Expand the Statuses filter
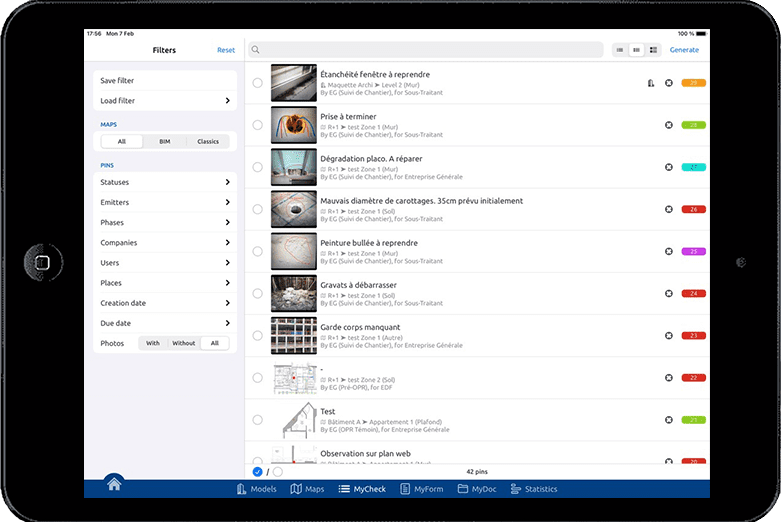781x522 pixels. [x=165, y=182]
